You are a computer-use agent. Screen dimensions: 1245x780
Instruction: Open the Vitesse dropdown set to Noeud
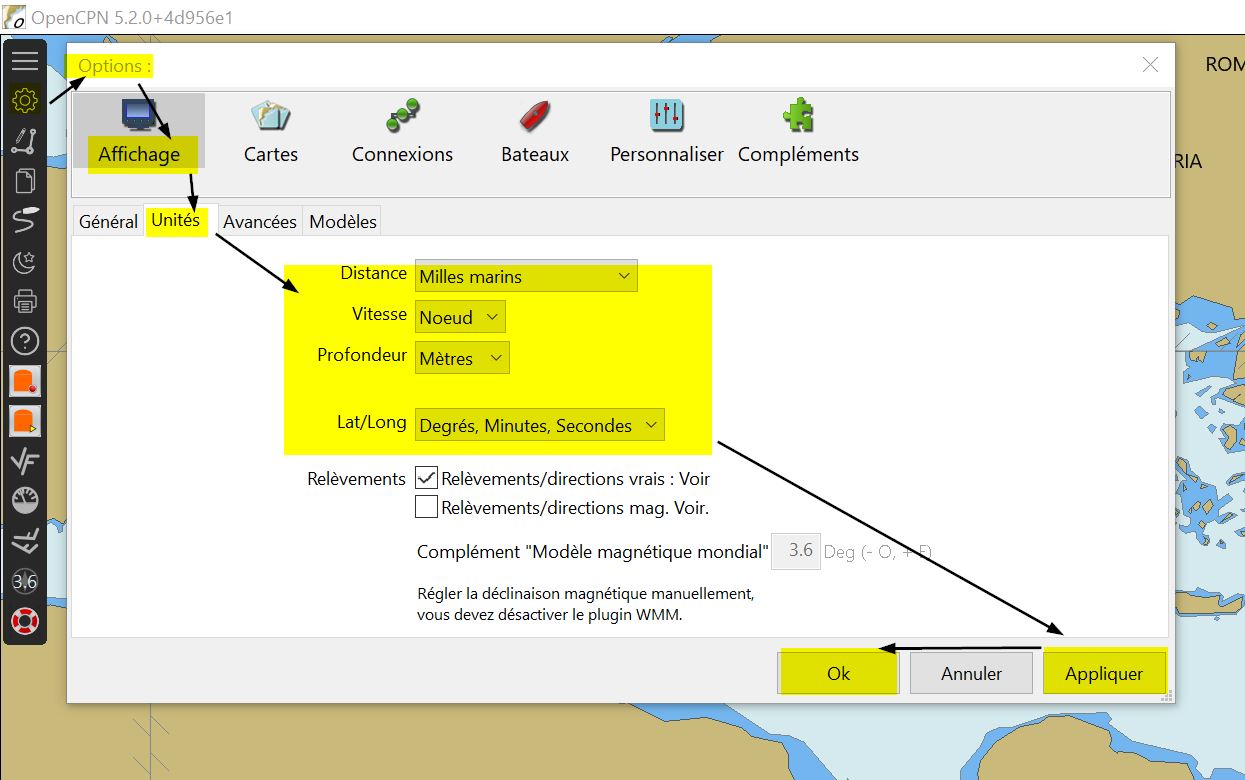(460, 317)
